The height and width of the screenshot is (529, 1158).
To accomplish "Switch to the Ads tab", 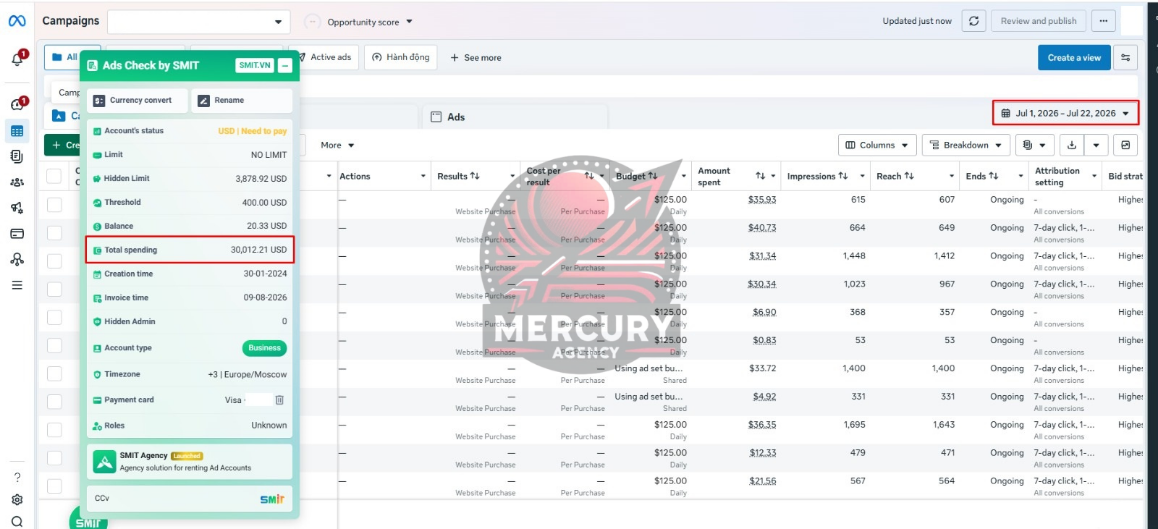I will click(x=515, y=117).
